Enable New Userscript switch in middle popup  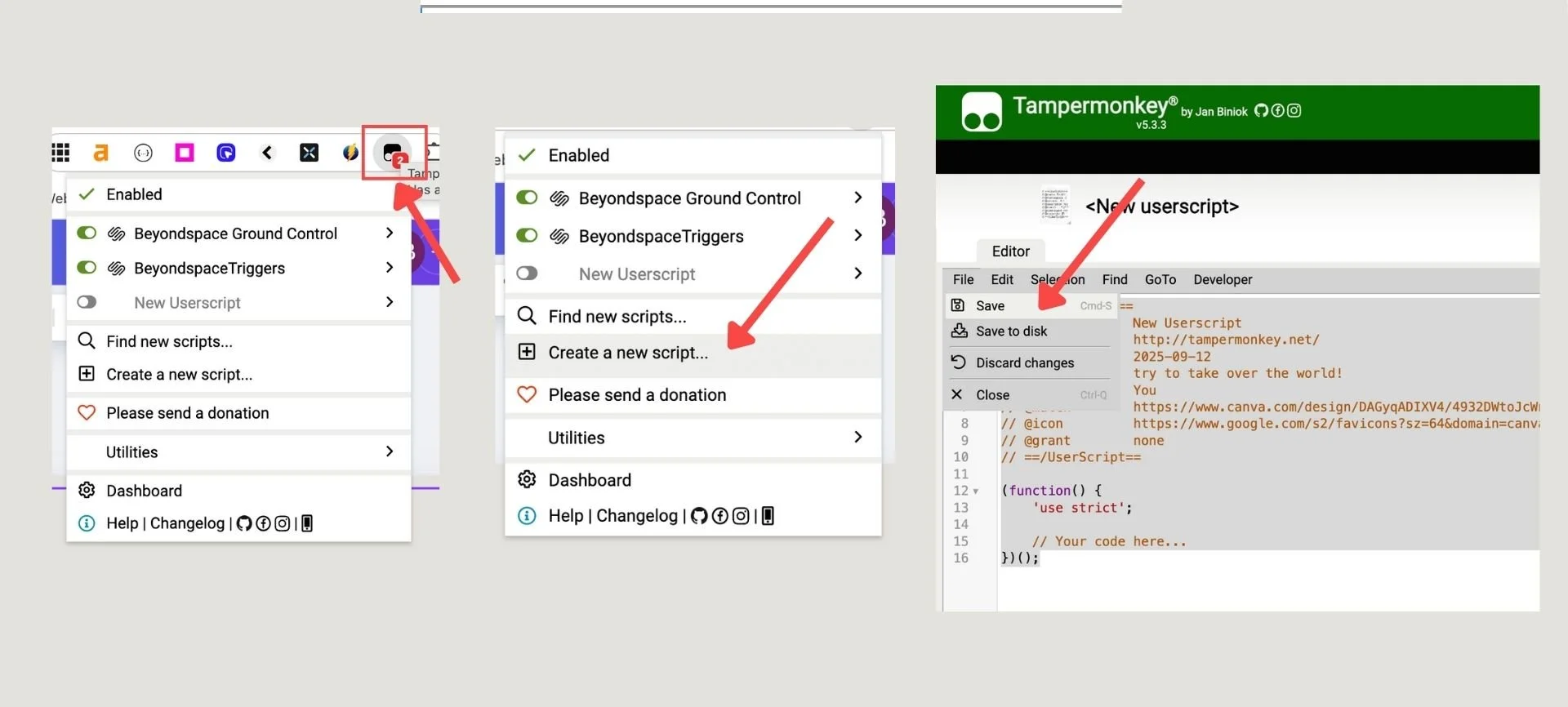[528, 273]
